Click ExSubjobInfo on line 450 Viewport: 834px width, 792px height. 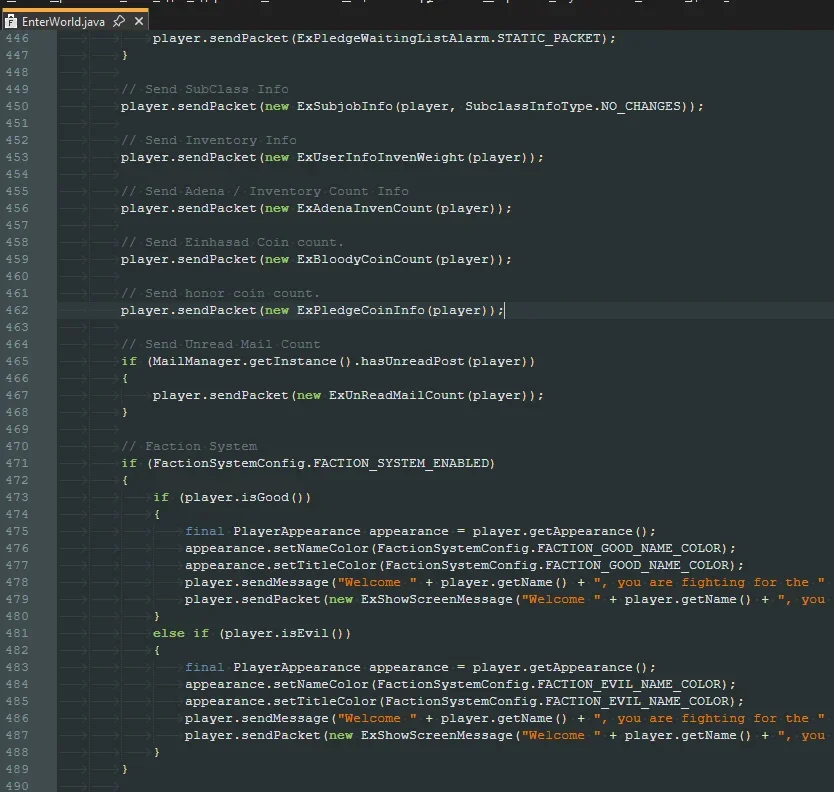(x=344, y=106)
